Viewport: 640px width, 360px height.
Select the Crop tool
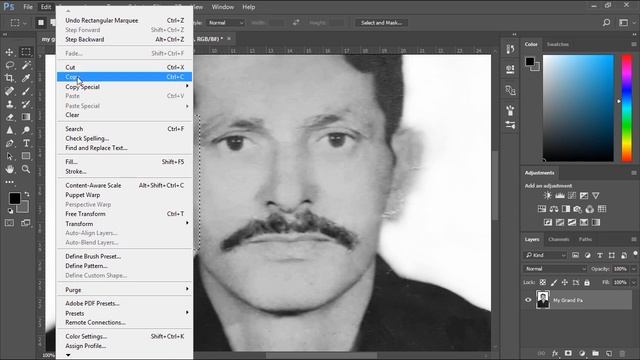(9, 78)
